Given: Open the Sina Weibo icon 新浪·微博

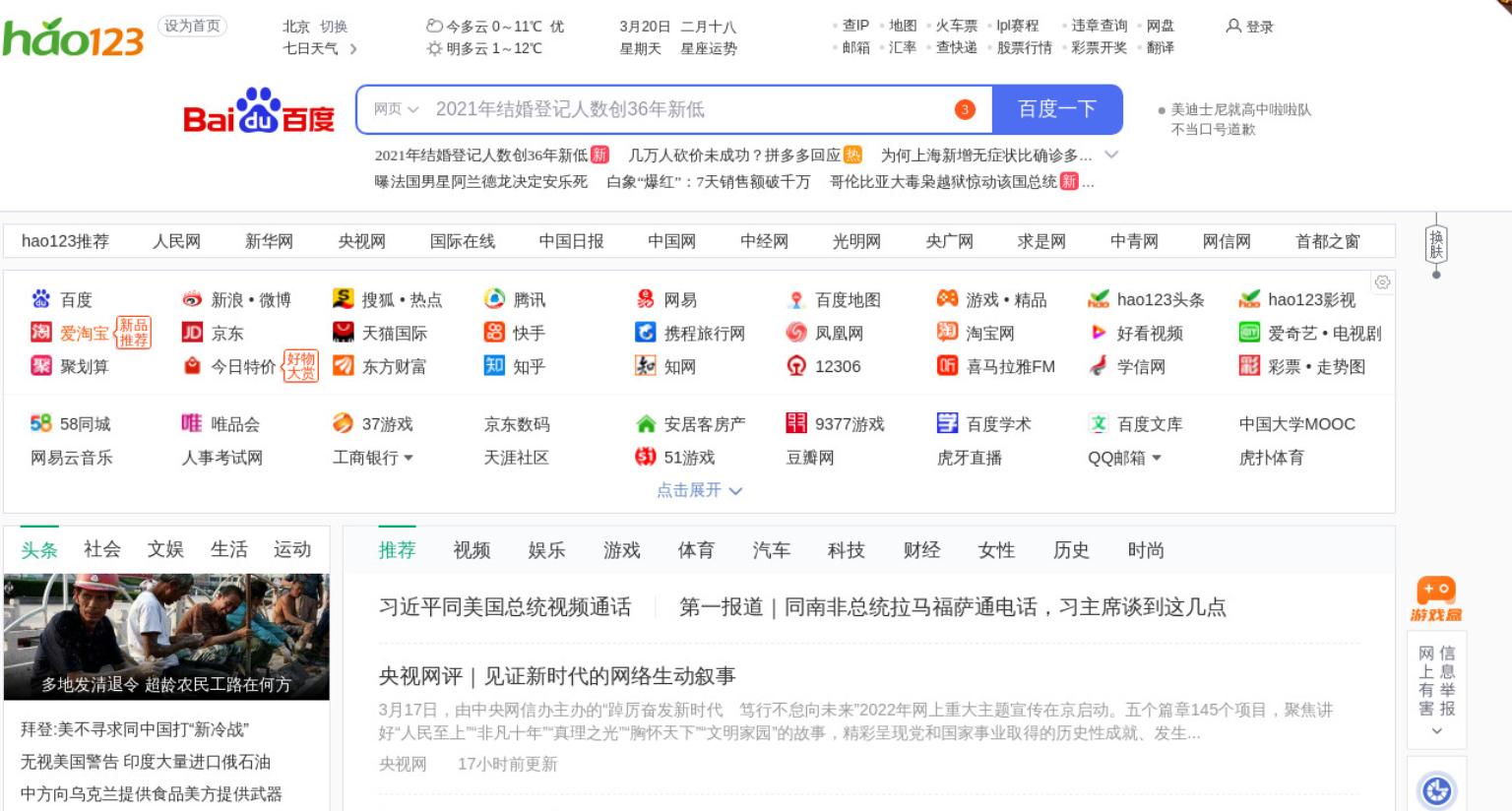Looking at the screenshot, I should click(x=192, y=299).
